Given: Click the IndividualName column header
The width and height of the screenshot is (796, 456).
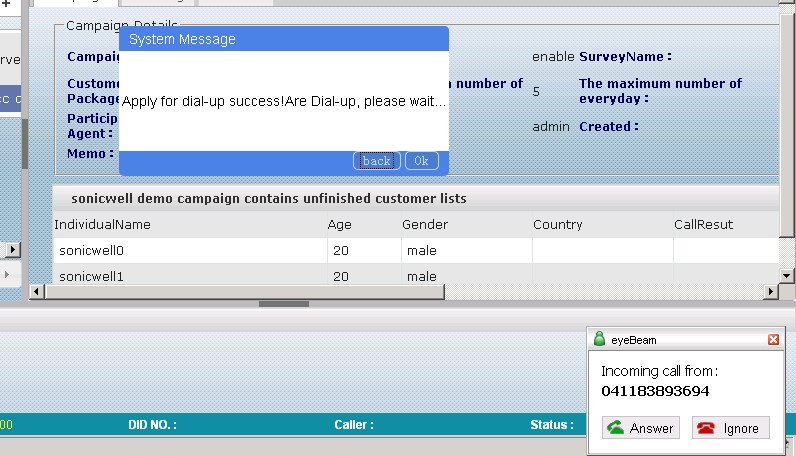Looking at the screenshot, I should coord(102,225).
